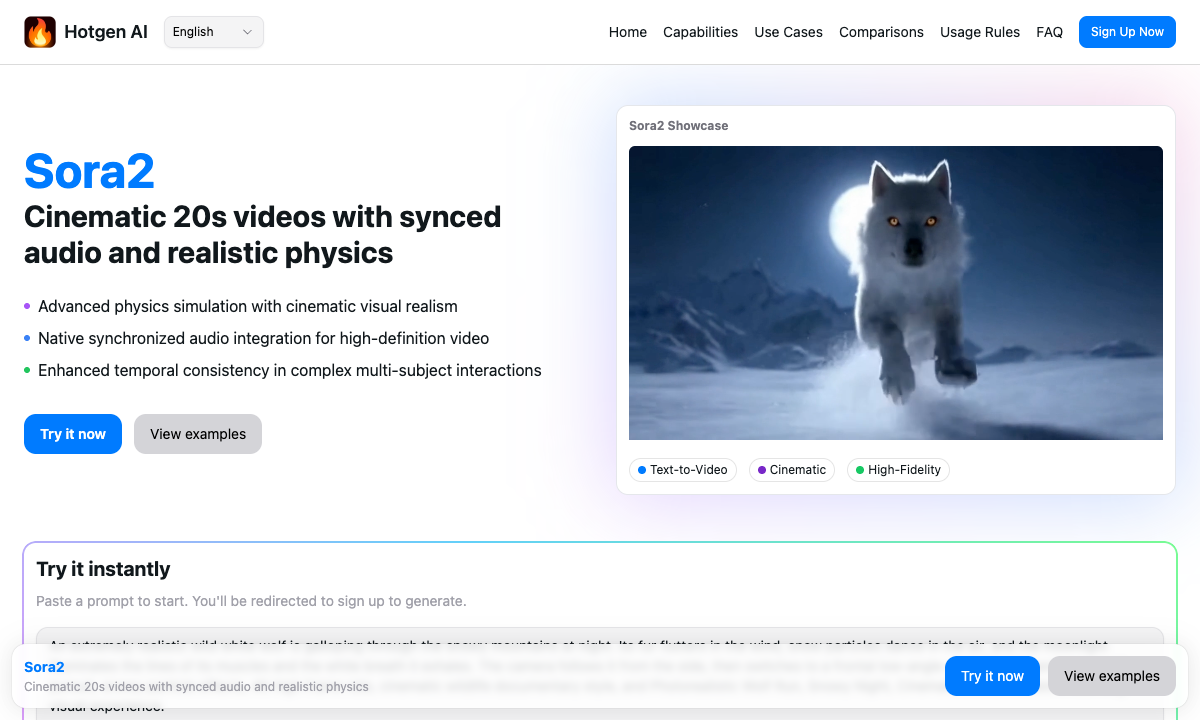Click View examples below the feature list
The height and width of the screenshot is (720, 1200).
[198, 434]
